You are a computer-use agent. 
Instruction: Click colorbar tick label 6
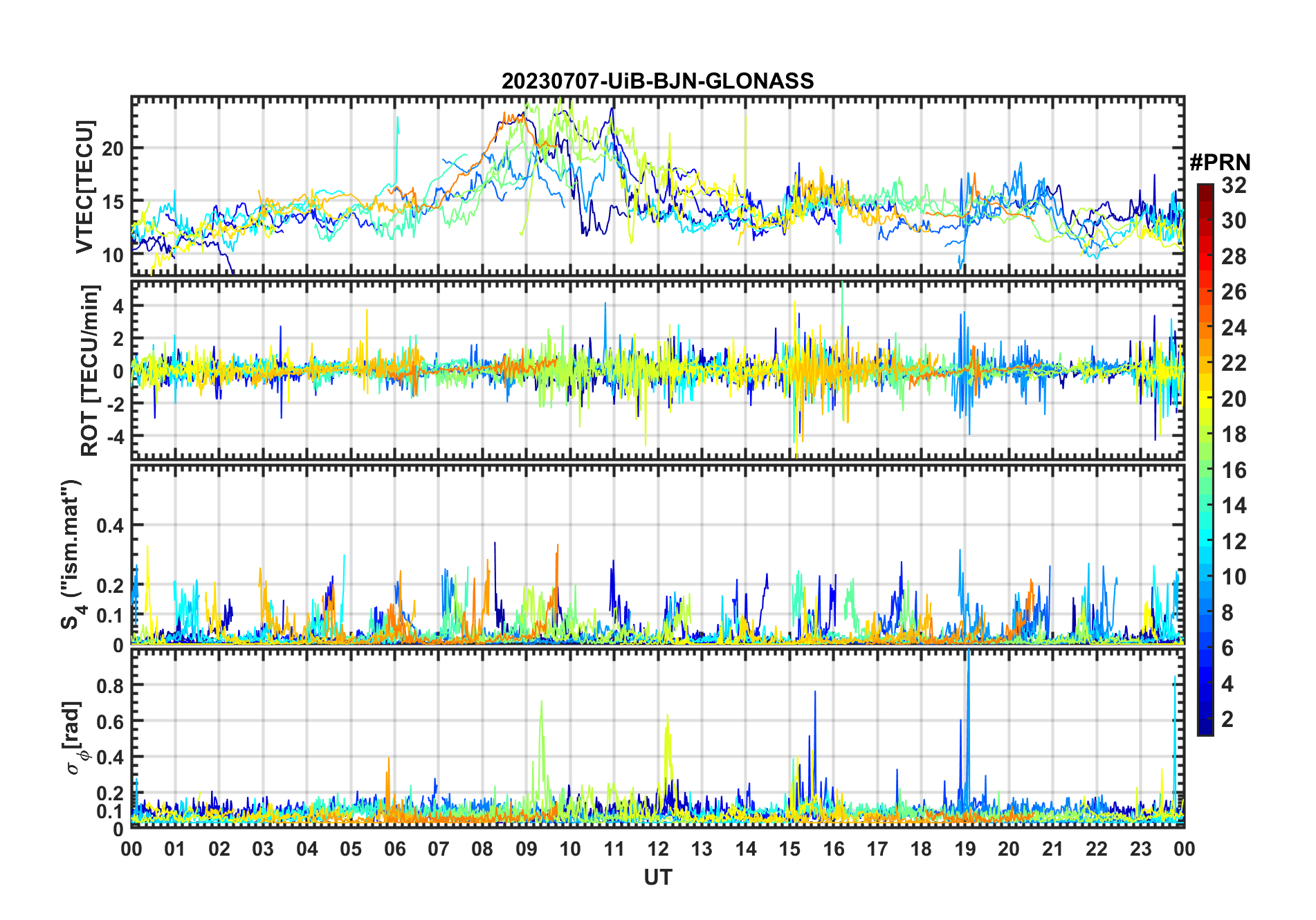point(1227,648)
